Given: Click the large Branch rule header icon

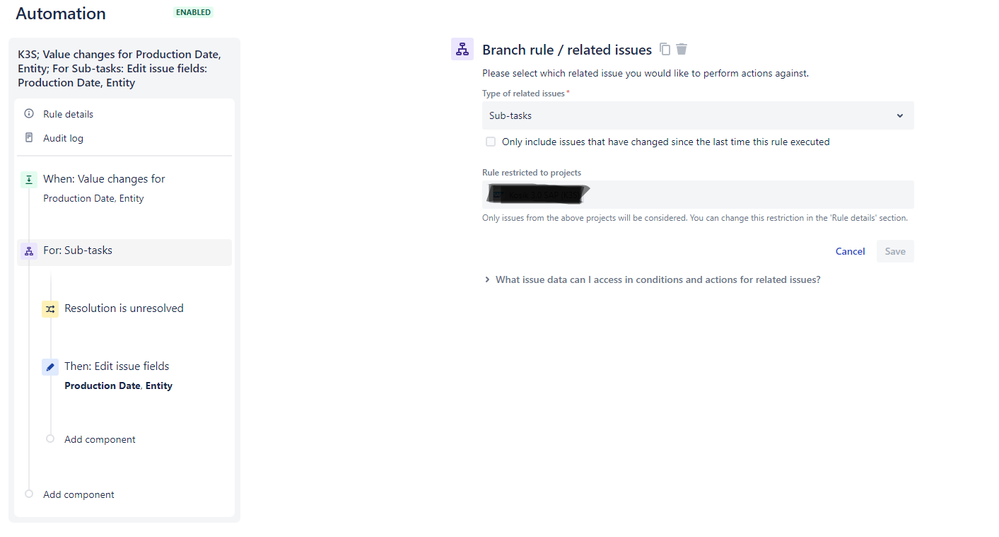Looking at the screenshot, I should [462, 49].
